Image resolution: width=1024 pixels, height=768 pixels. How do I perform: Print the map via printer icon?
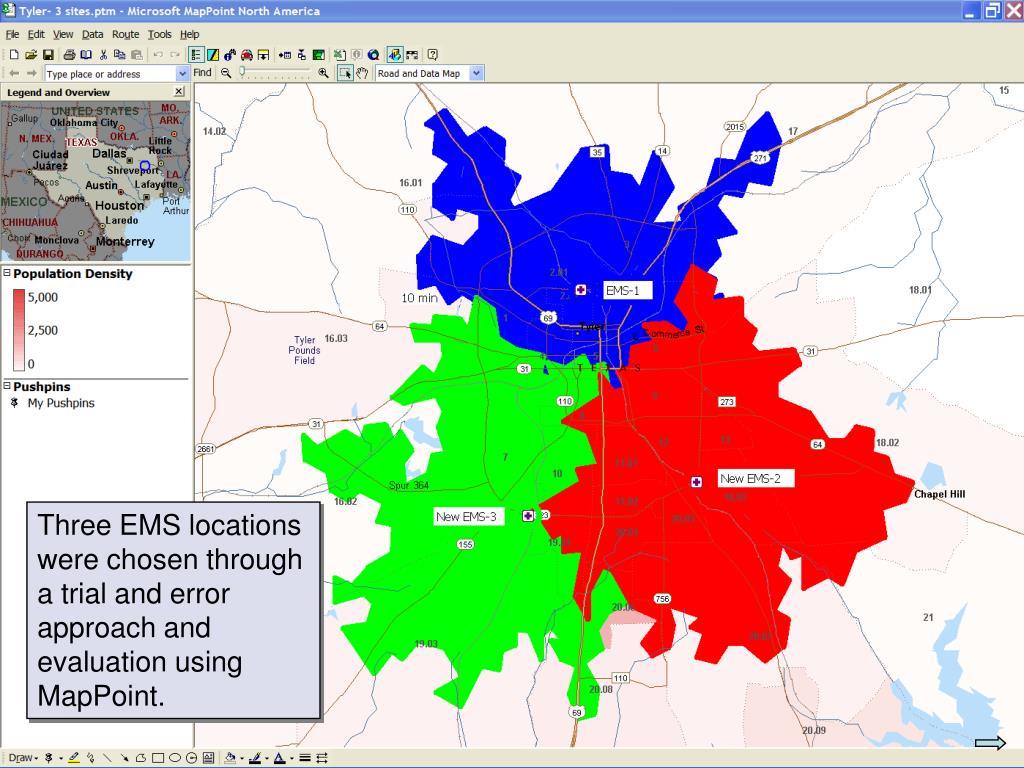pyautogui.click(x=69, y=55)
